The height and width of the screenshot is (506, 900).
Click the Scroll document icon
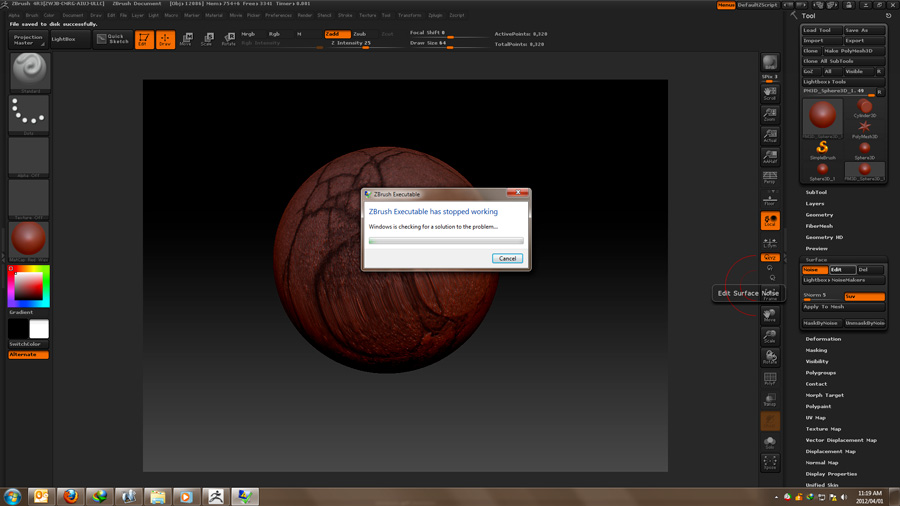click(770, 93)
